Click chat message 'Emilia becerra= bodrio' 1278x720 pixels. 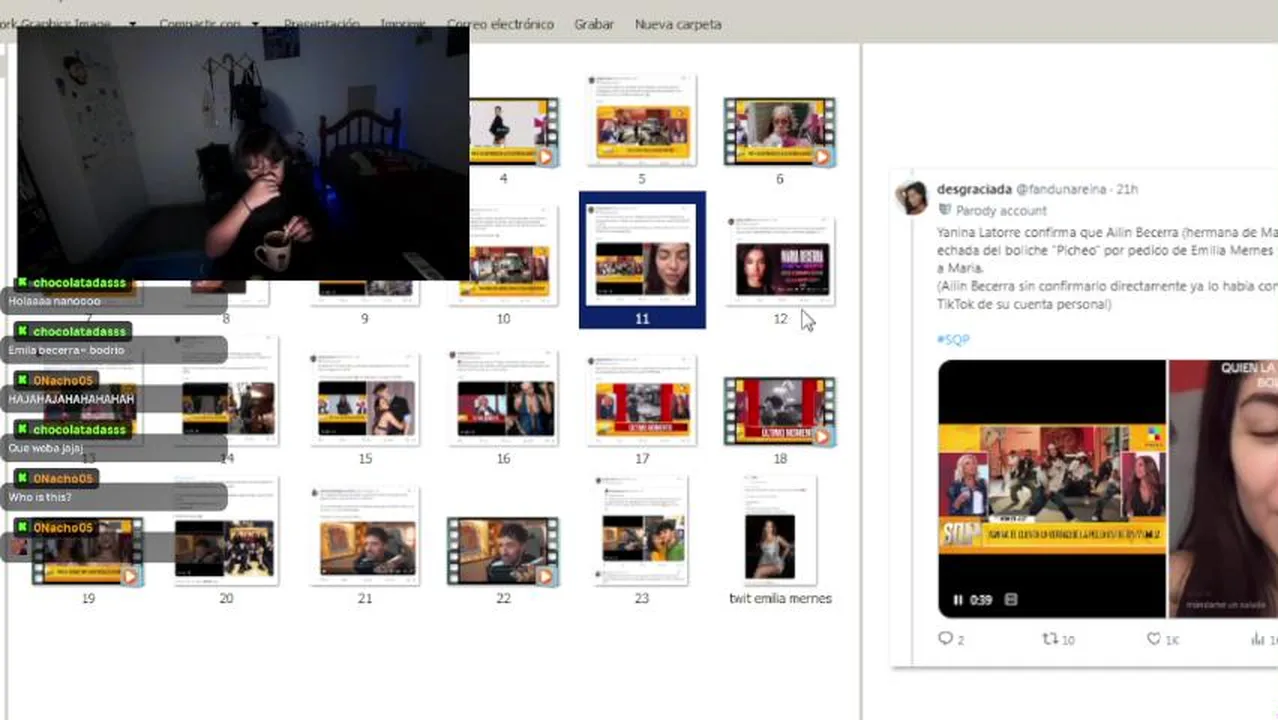tap(66, 350)
